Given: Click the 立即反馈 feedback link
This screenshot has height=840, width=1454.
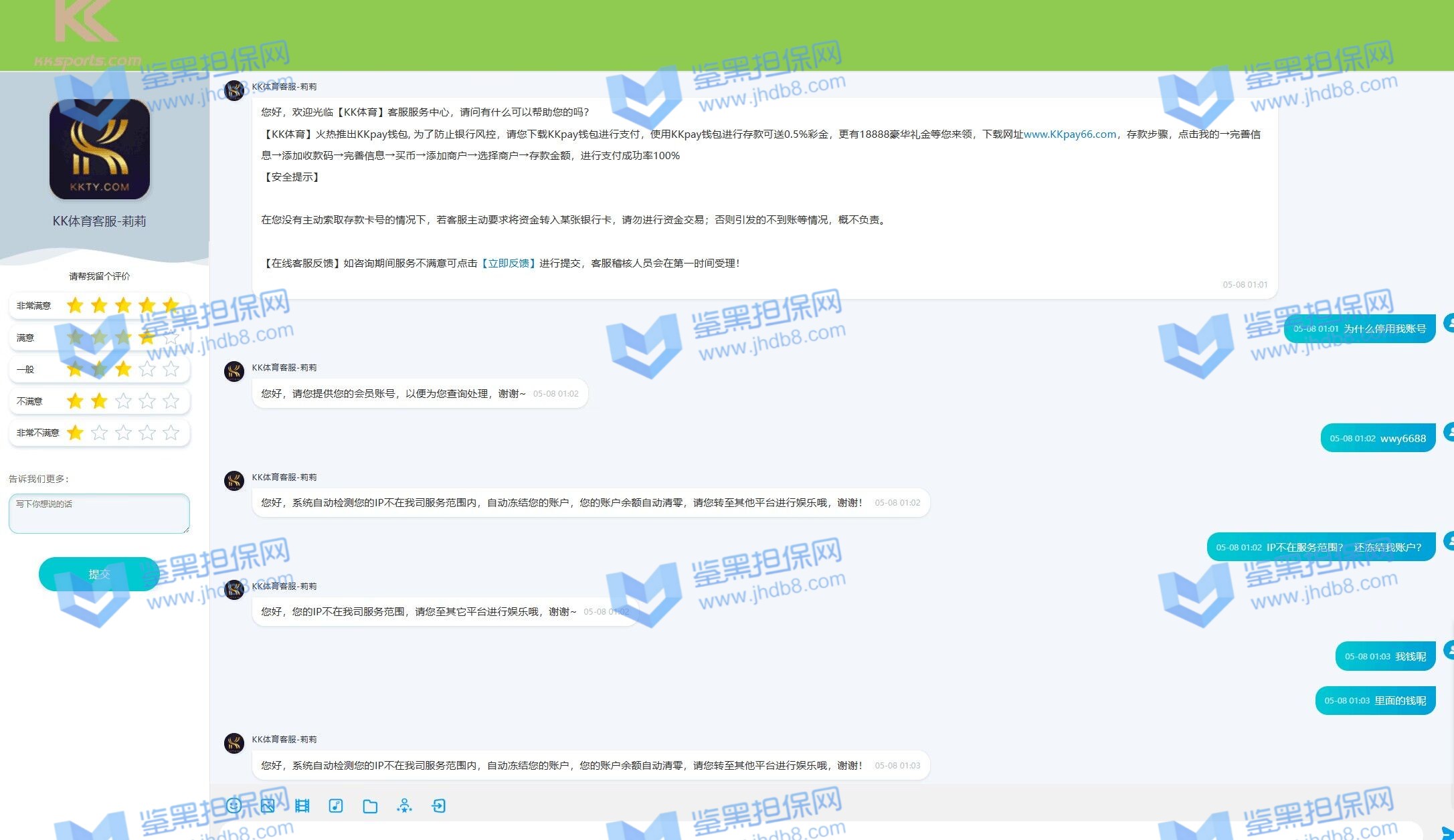Looking at the screenshot, I should tap(509, 264).
